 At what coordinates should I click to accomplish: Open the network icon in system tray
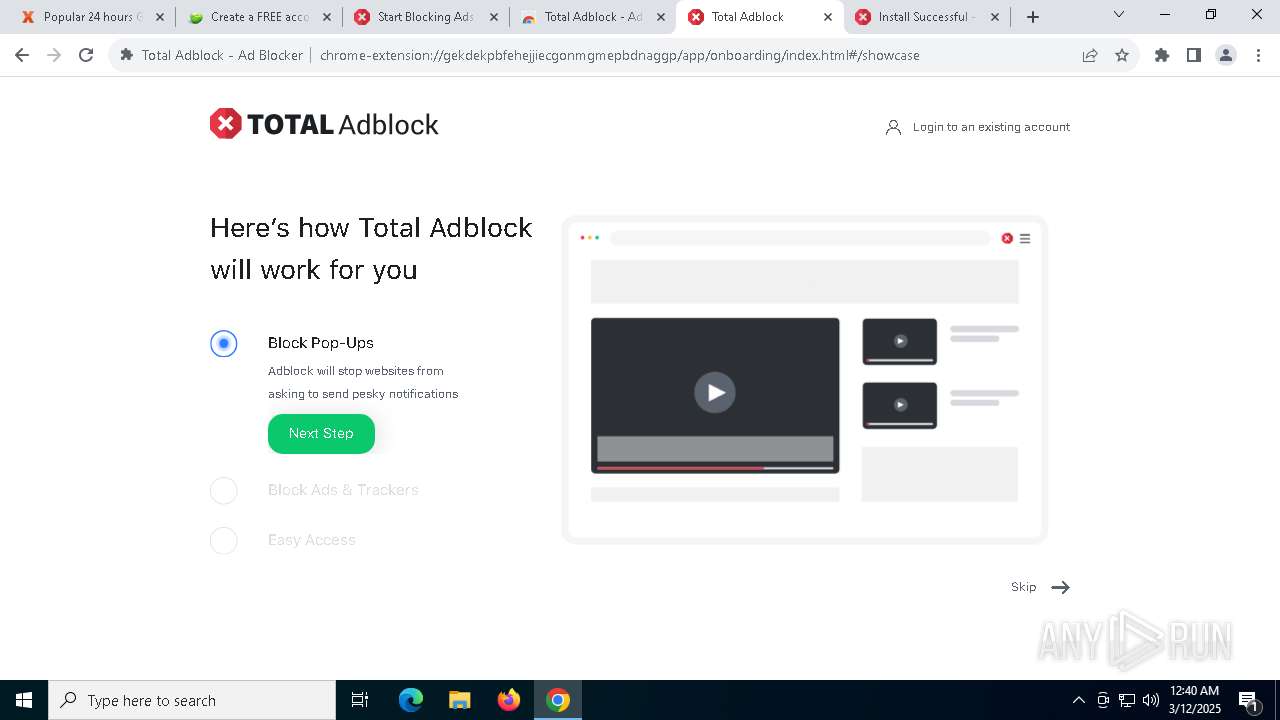(1127, 700)
